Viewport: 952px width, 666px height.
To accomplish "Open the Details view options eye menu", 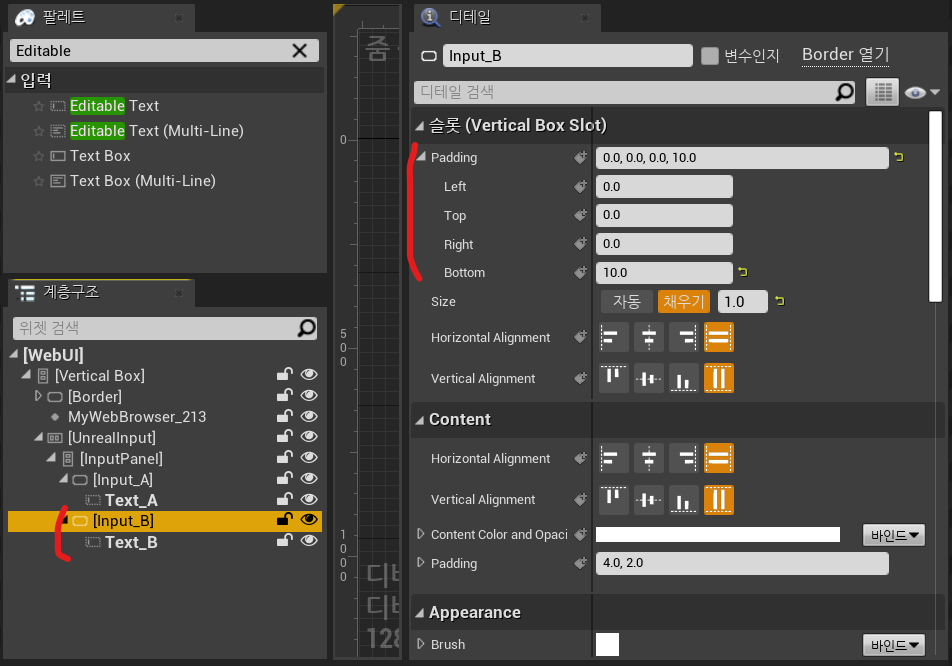I will coord(921,92).
